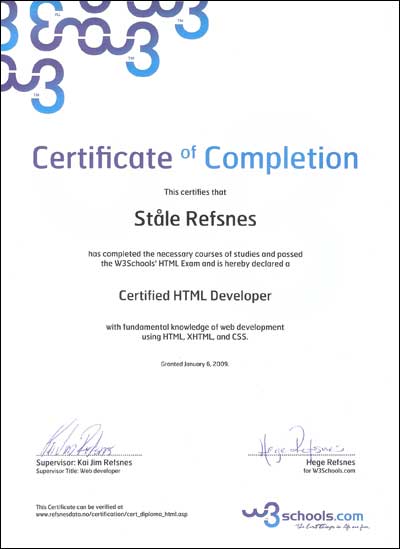
Task: Click the 'for W3Schools.com' text
Action: (329, 471)
